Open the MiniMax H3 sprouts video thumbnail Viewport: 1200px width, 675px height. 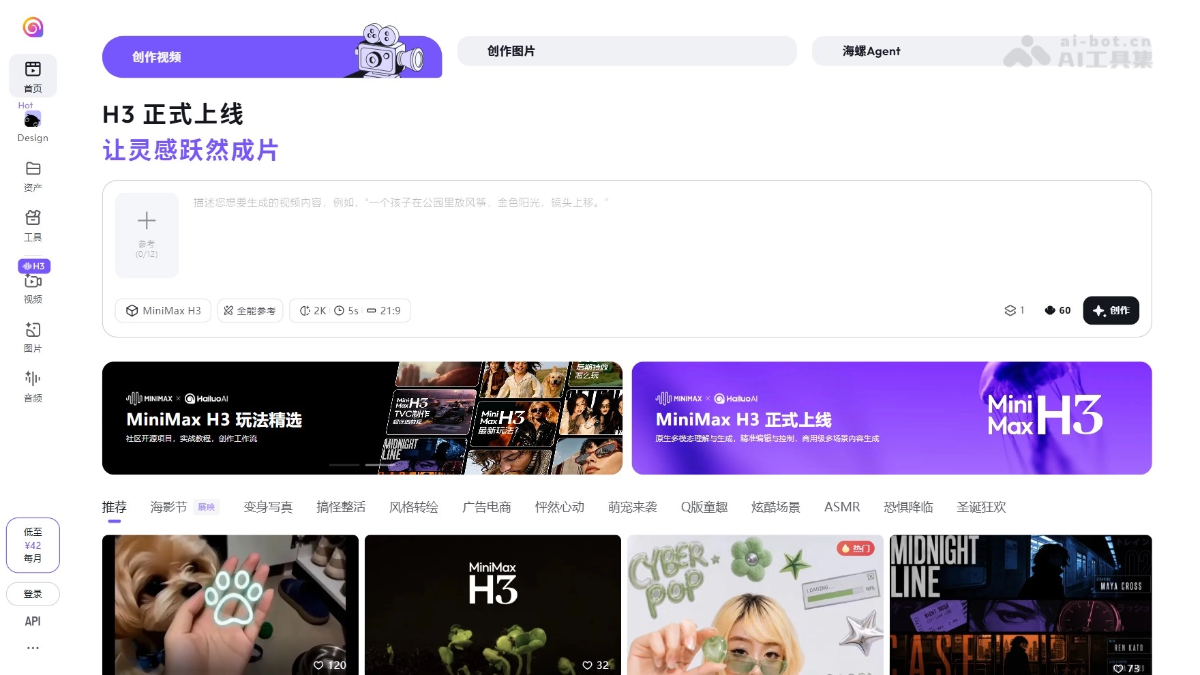tap(493, 605)
